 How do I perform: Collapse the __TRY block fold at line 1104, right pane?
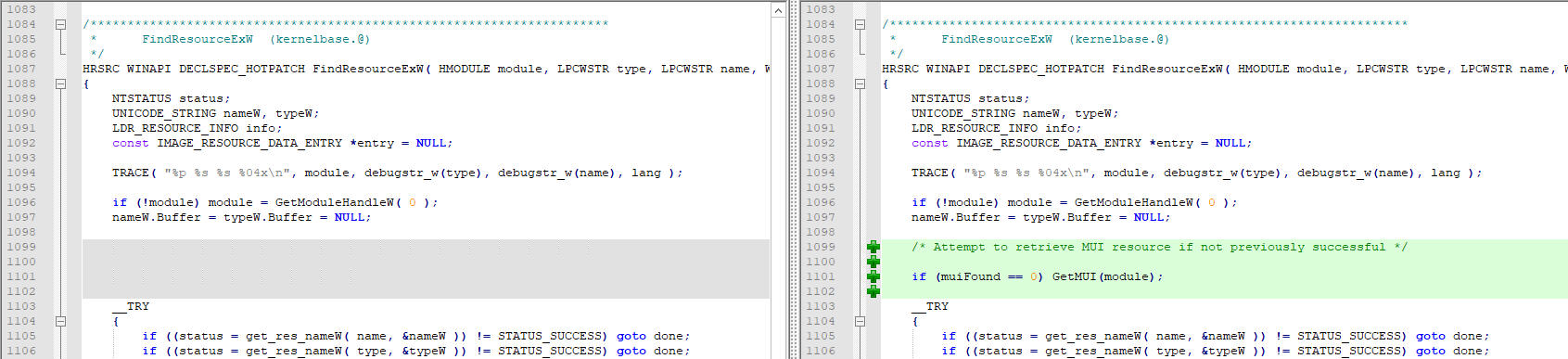tap(860, 321)
